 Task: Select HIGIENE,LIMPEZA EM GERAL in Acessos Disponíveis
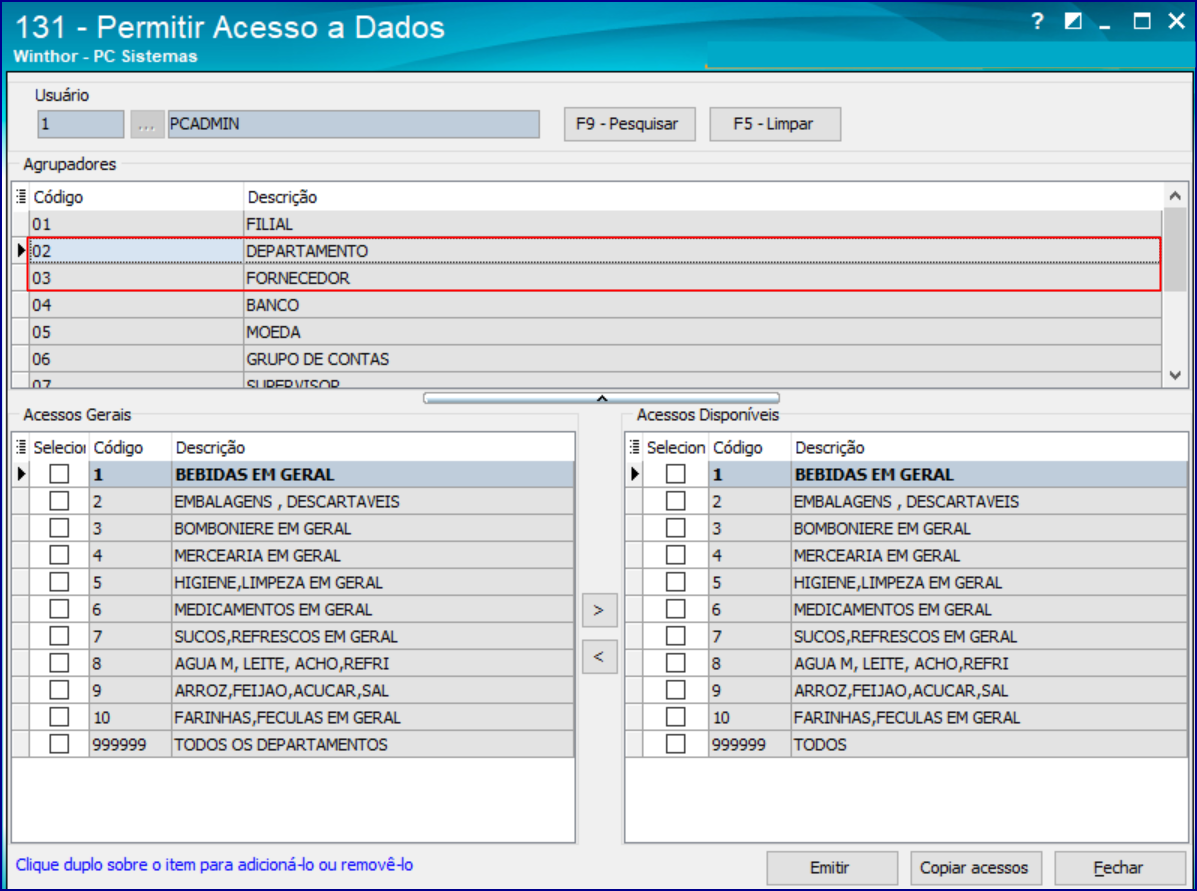(907, 583)
